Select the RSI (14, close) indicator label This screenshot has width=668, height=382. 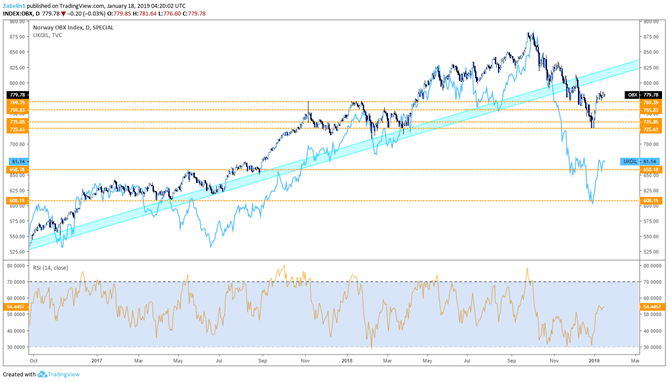pyautogui.click(x=50, y=268)
